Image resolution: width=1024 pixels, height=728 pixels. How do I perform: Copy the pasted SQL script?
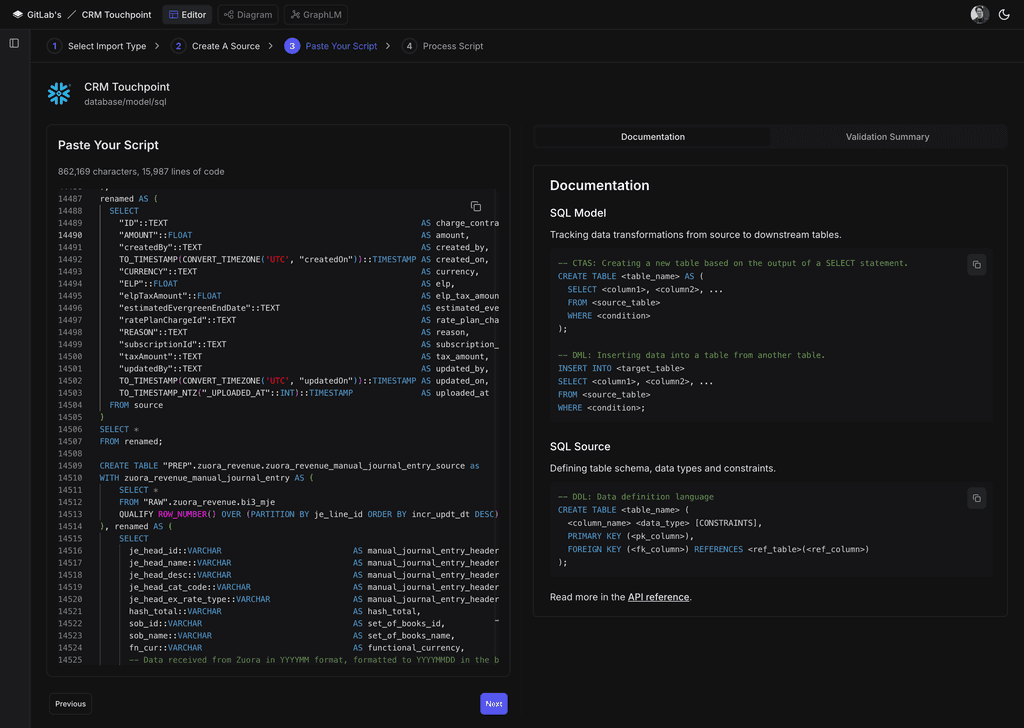tap(477, 206)
